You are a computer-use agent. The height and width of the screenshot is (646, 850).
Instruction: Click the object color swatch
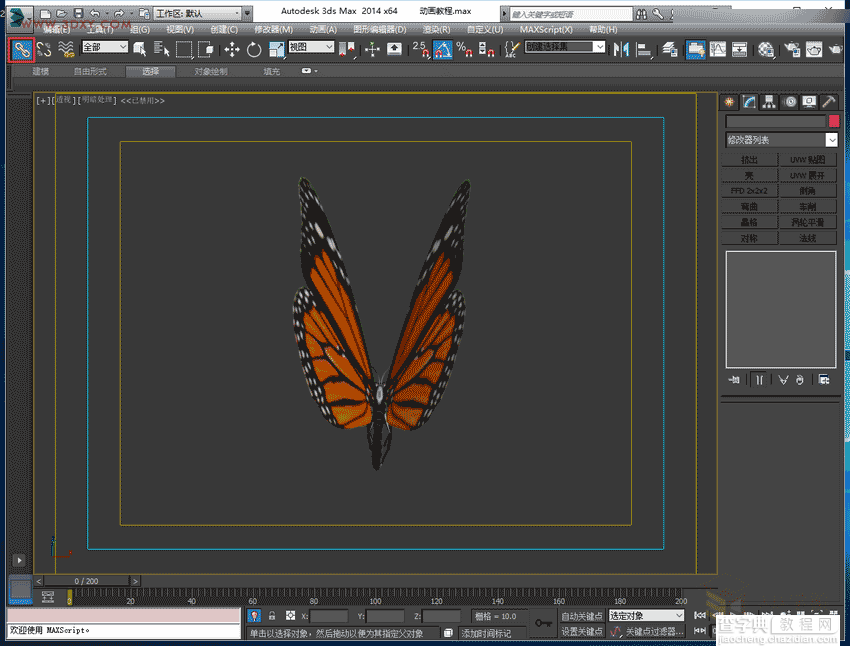834,121
